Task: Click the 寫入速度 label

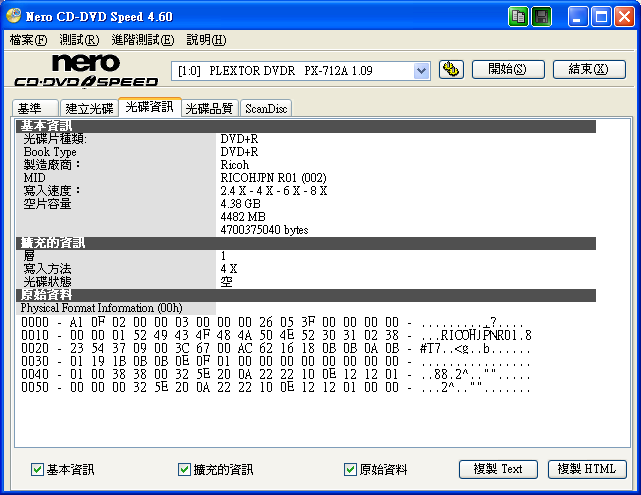Action: (x=52, y=191)
